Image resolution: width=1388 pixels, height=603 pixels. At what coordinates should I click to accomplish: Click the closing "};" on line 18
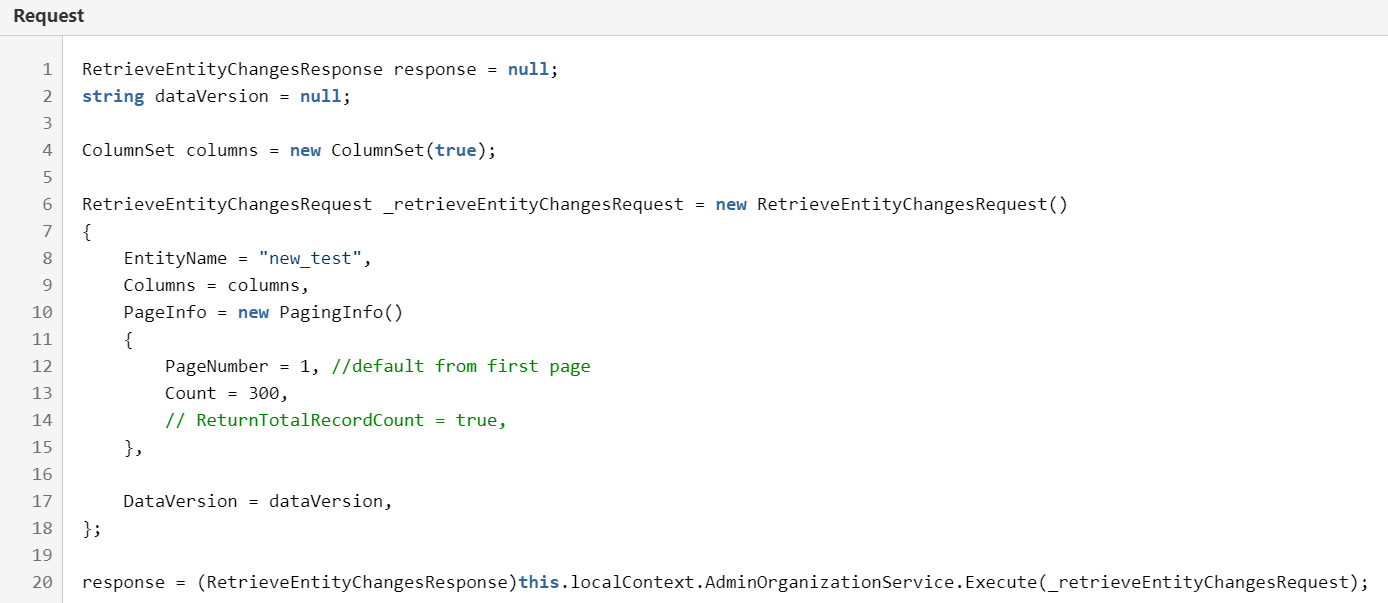tap(92, 529)
